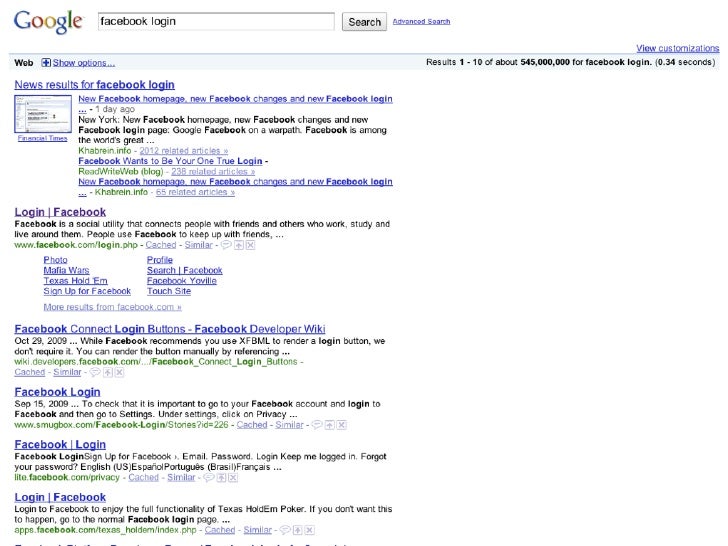Open the Facebook | Login result title

[x=60, y=444]
